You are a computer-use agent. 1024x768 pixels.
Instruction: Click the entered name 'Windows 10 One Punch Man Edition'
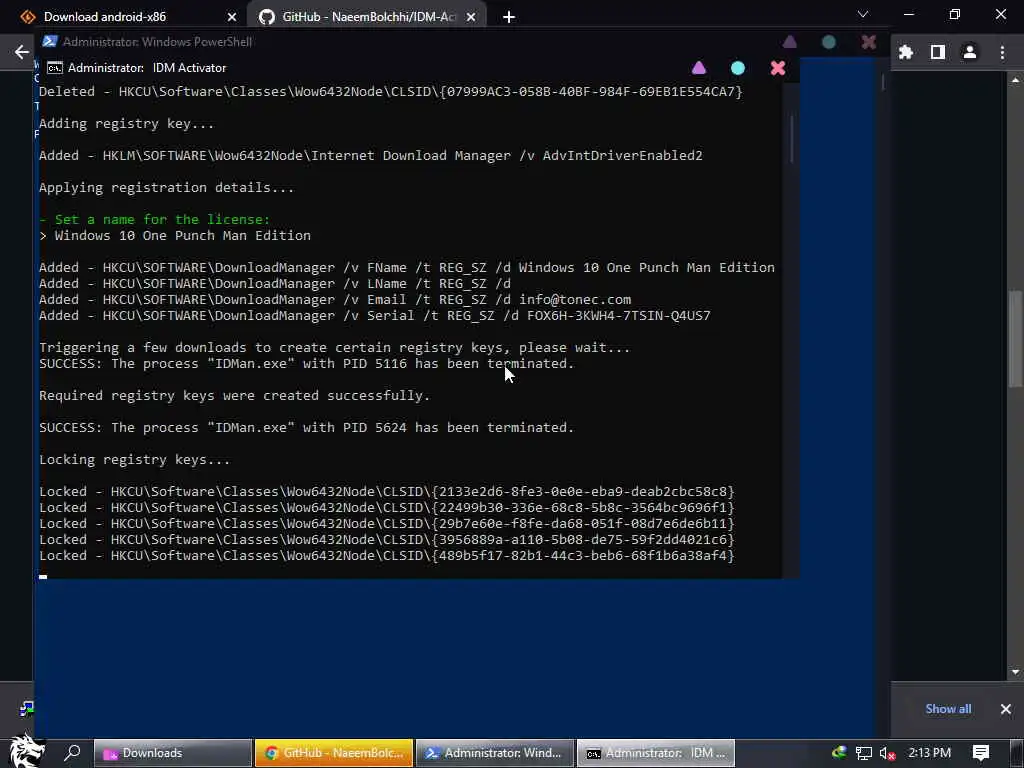point(183,236)
